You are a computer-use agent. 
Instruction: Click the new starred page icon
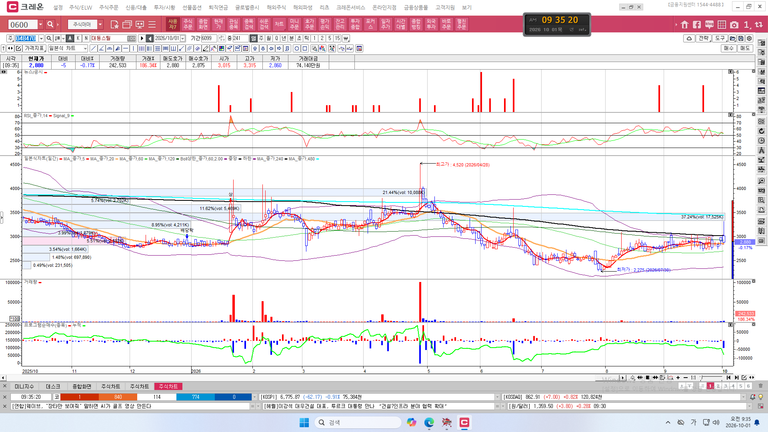click(115, 24)
